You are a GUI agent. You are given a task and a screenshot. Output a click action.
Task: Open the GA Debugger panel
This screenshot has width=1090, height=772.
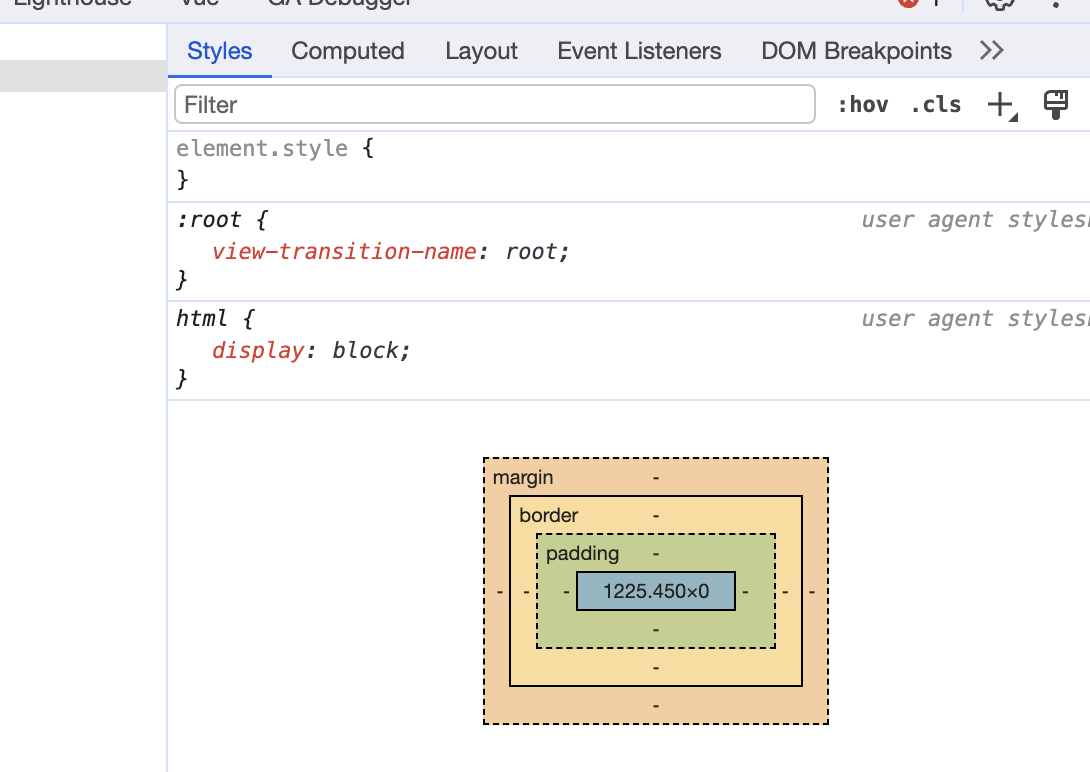[x=337, y=2]
